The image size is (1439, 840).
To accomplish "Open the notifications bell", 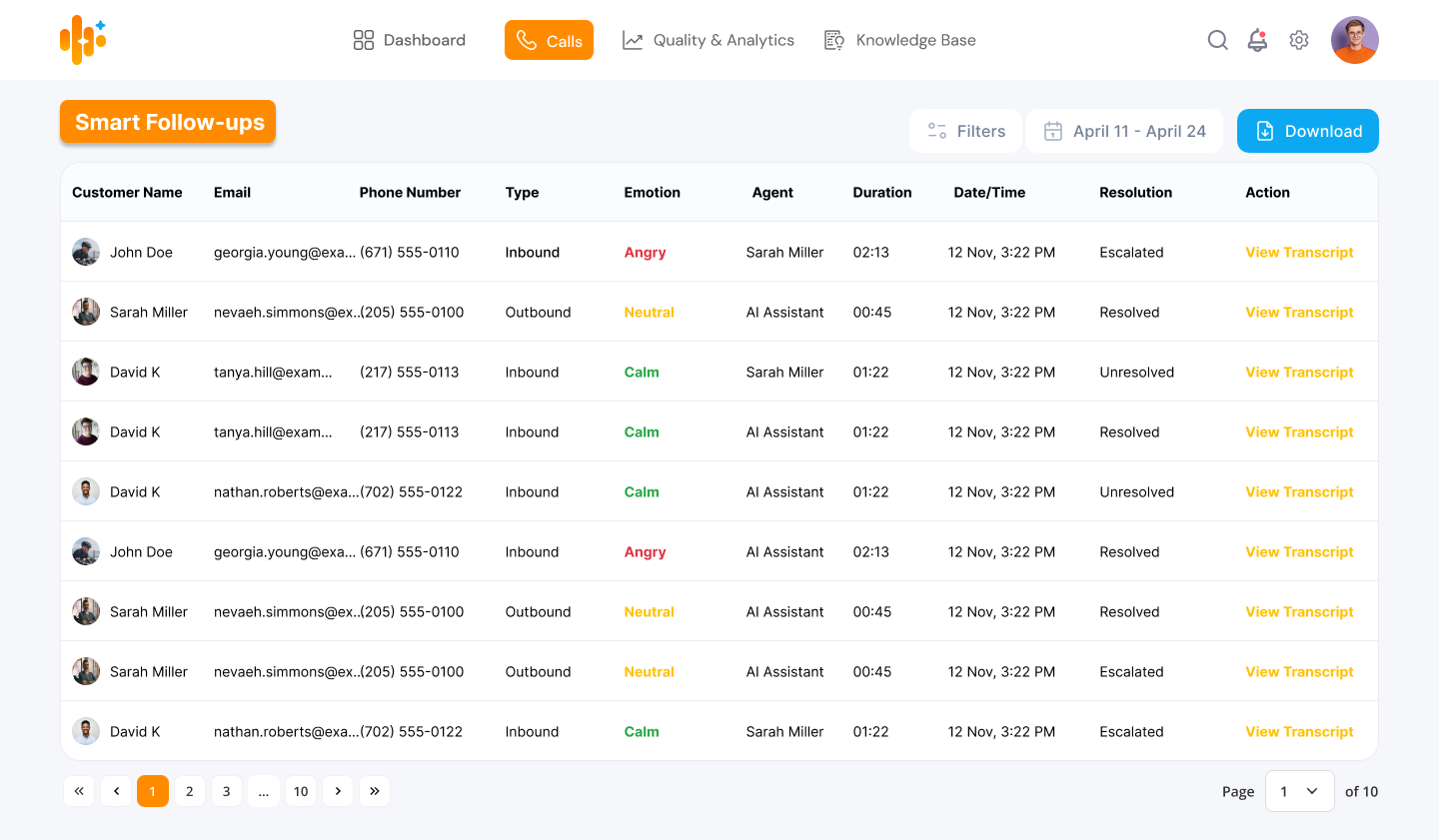I will (x=1257, y=40).
